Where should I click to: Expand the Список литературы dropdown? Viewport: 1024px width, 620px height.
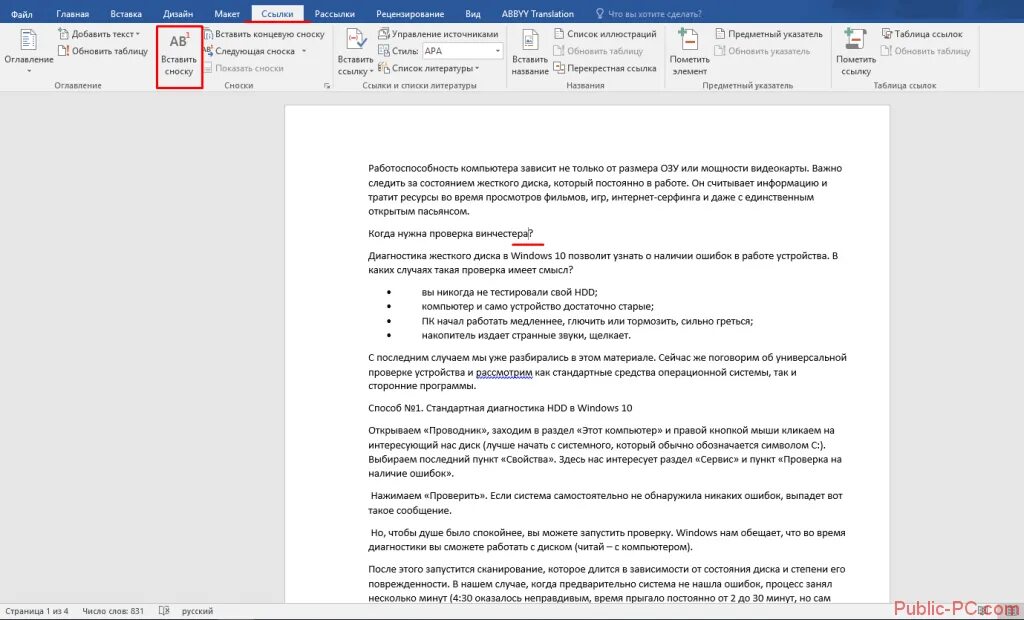coord(428,68)
